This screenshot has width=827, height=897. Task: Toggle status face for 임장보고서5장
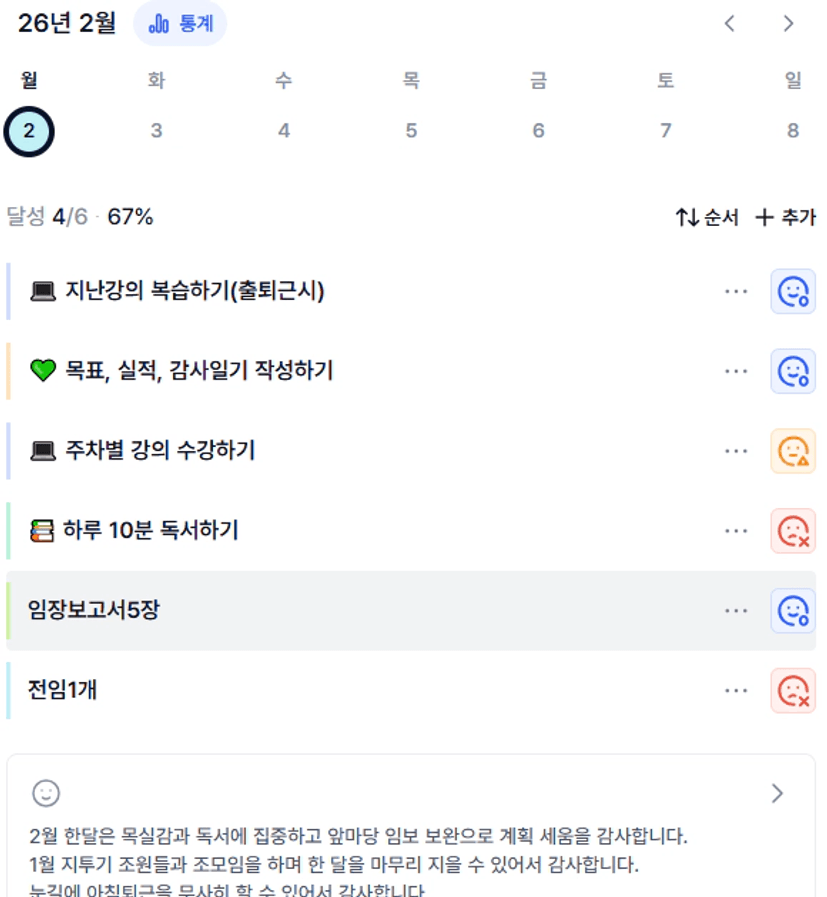tap(793, 611)
